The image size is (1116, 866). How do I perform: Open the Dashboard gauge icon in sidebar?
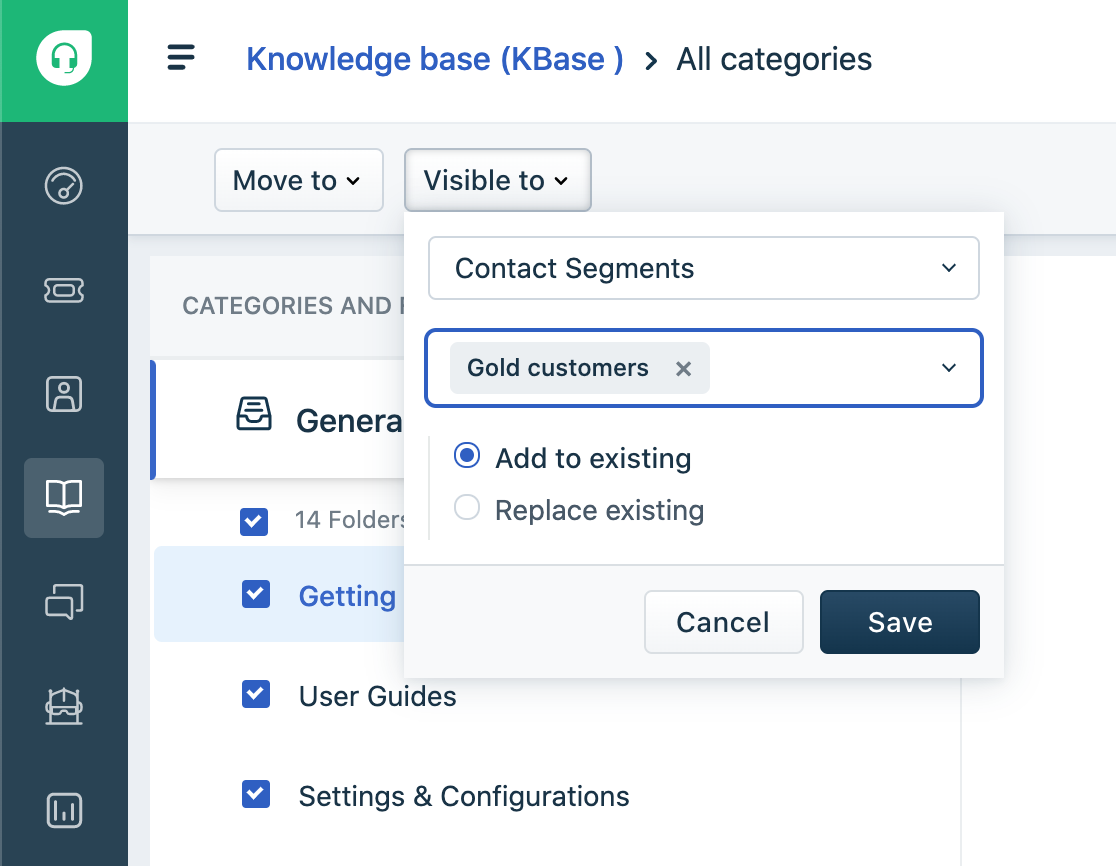[x=64, y=186]
